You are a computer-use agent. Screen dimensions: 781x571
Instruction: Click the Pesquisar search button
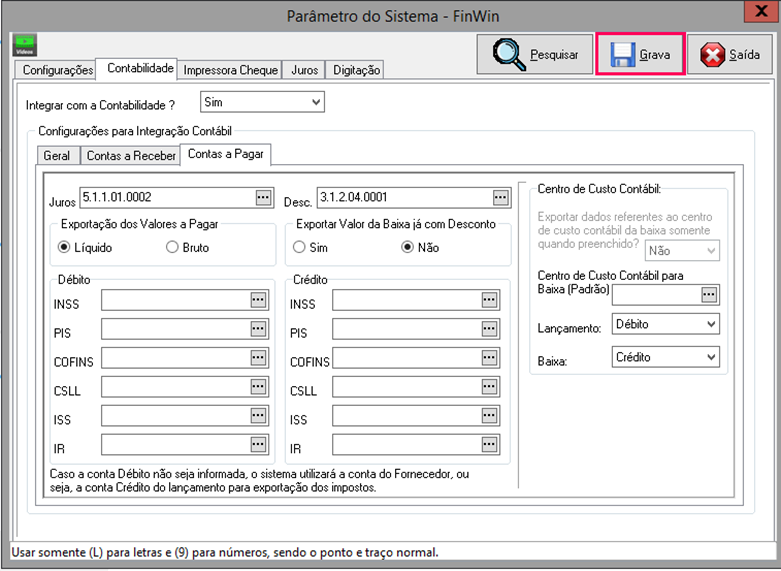coord(534,55)
